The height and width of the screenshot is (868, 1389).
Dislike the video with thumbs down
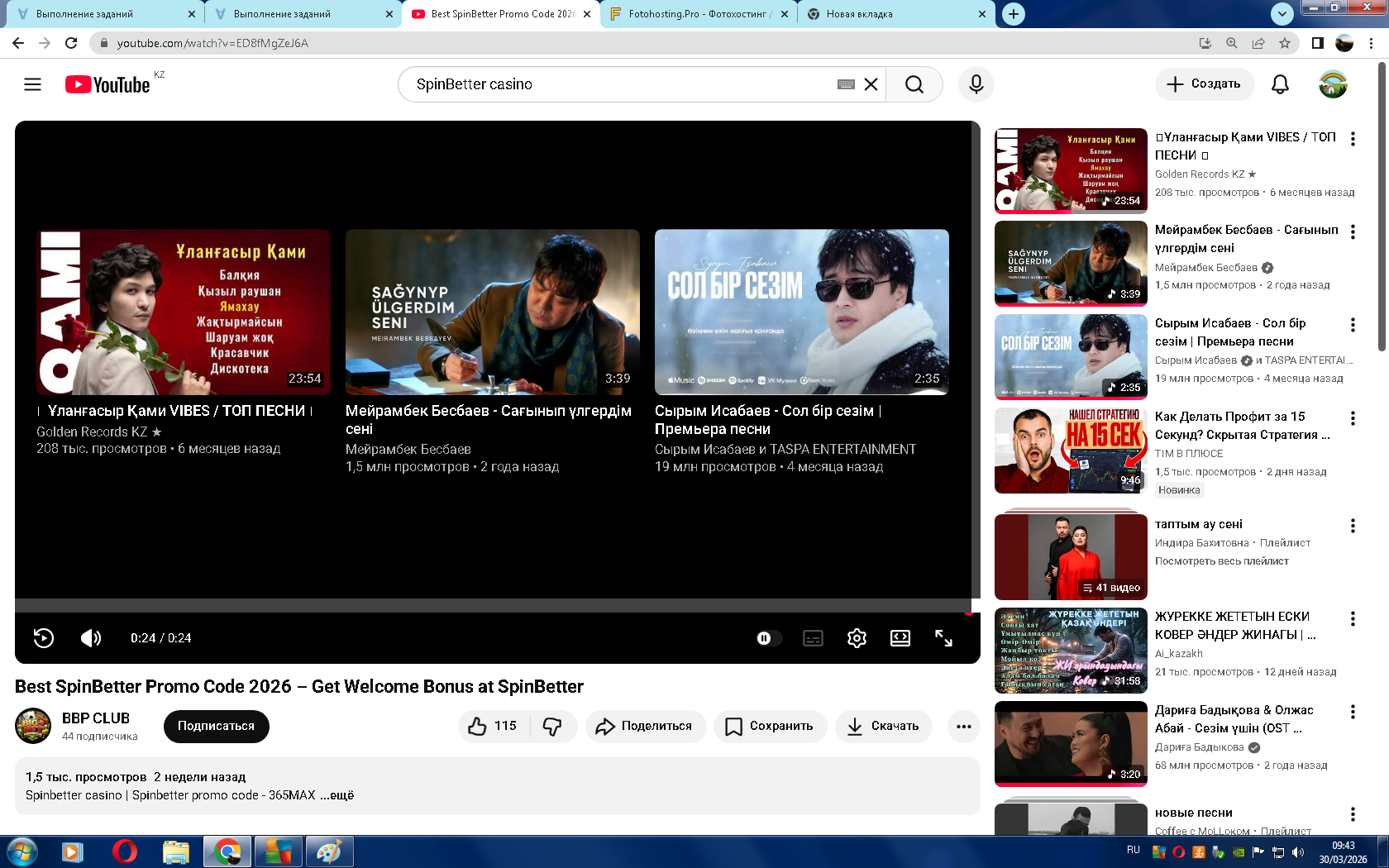552,726
